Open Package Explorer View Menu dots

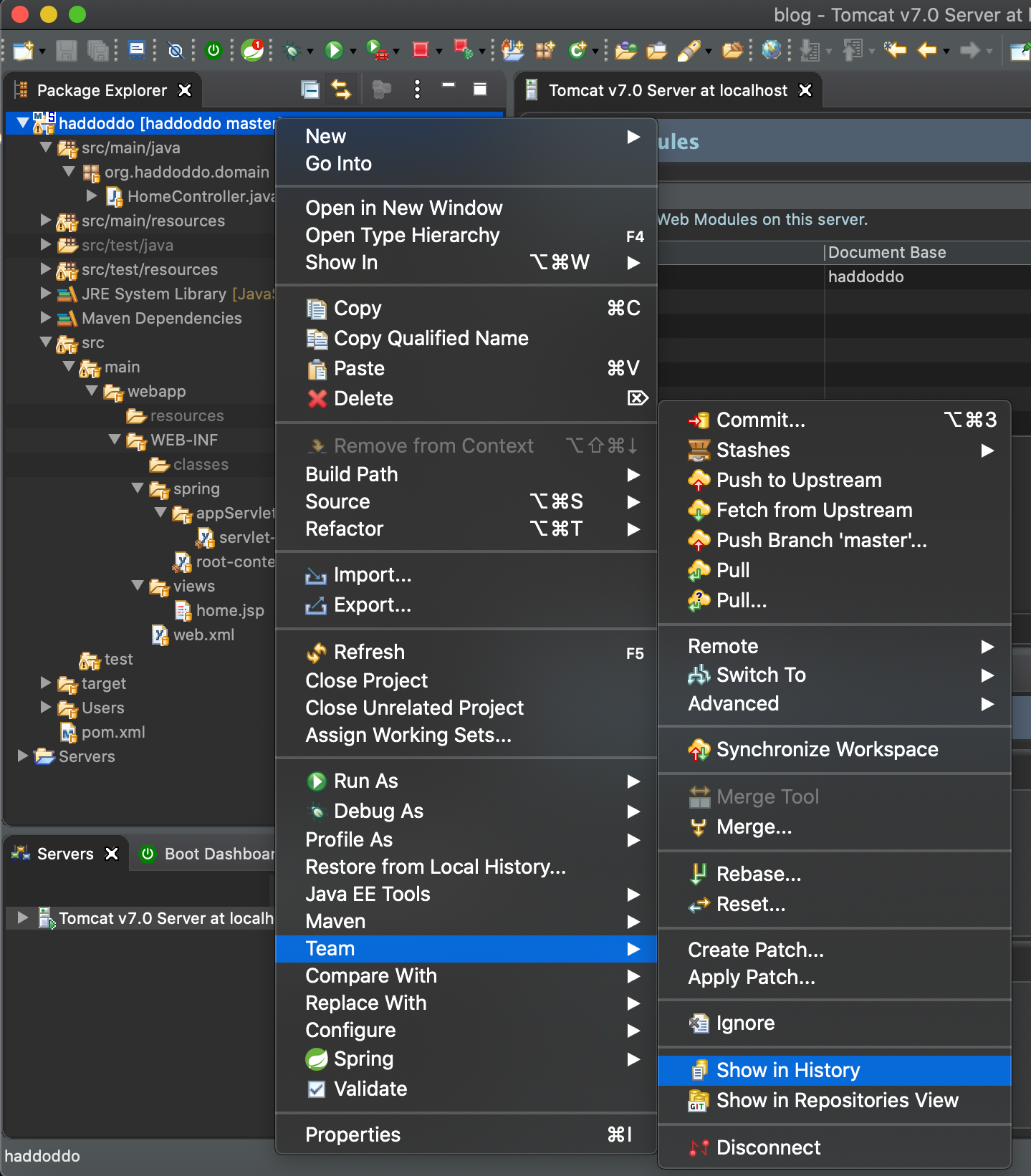[x=417, y=90]
